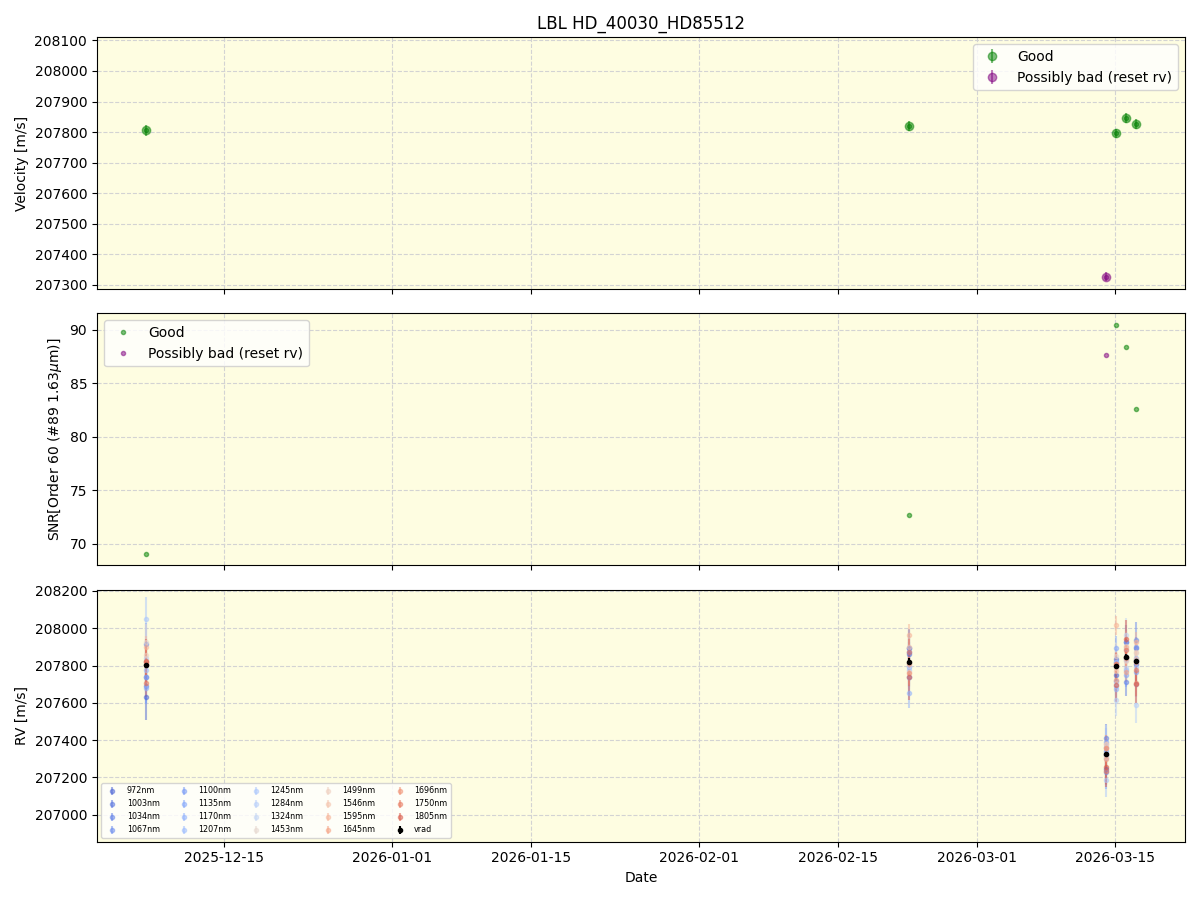Toggle Possibly bad (reset rv) in Velocity legend

pos(991,77)
